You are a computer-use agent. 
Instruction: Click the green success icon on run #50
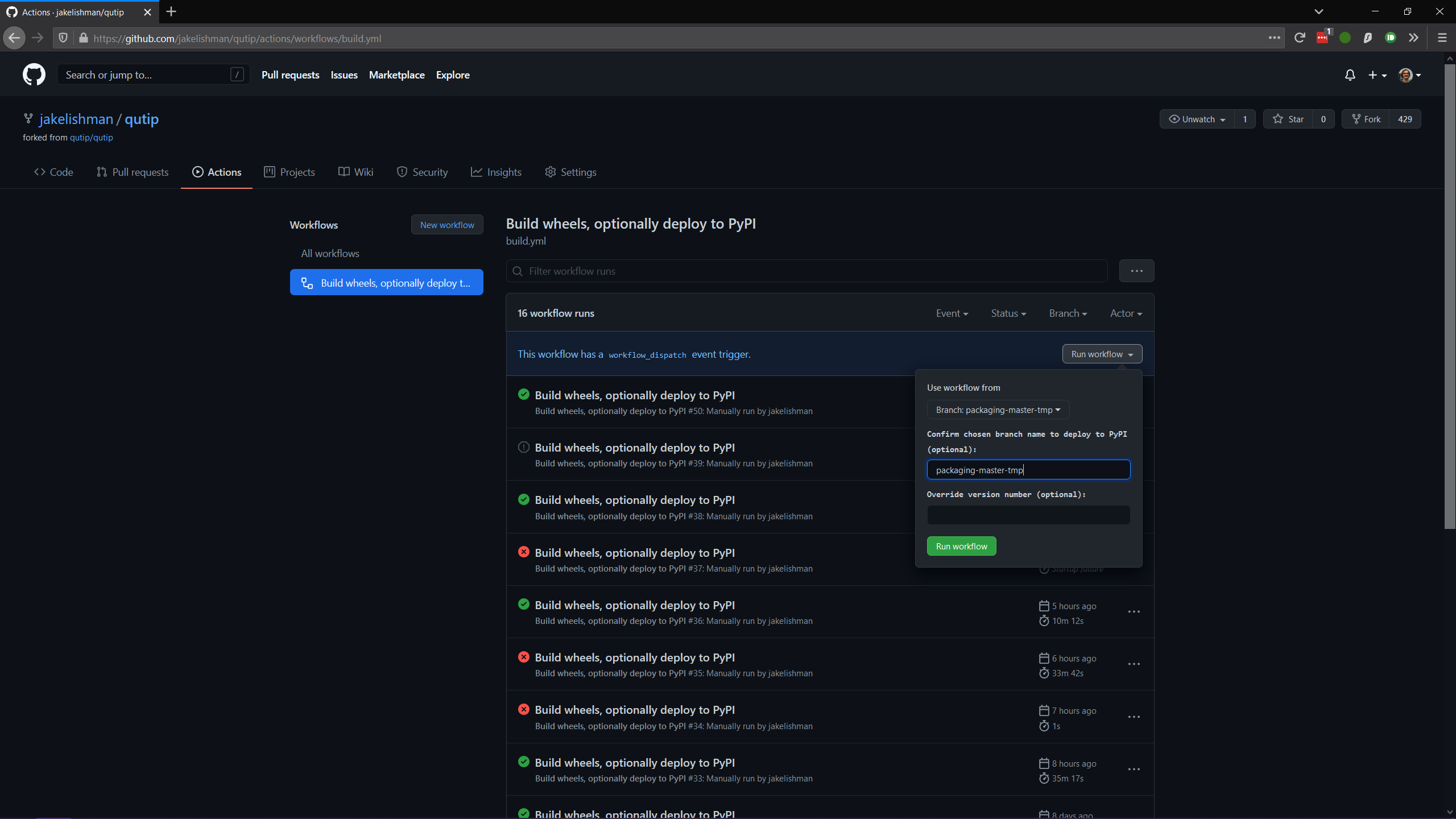(523, 394)
